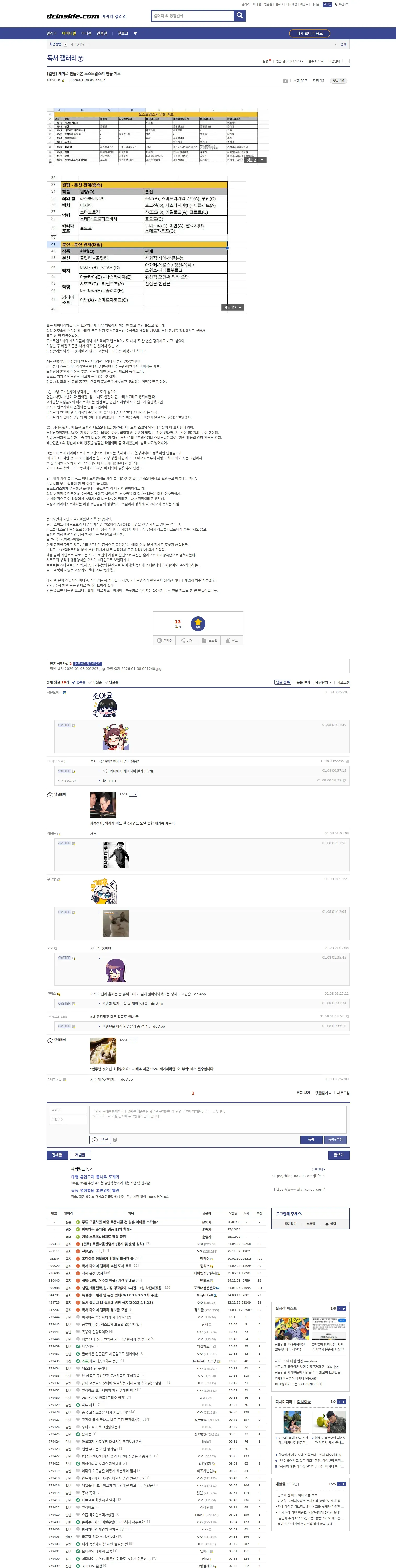This screenshot has height=1568, width=396.
Task: Select 등록순 comment sort option
Action: (x=79, y=682)
